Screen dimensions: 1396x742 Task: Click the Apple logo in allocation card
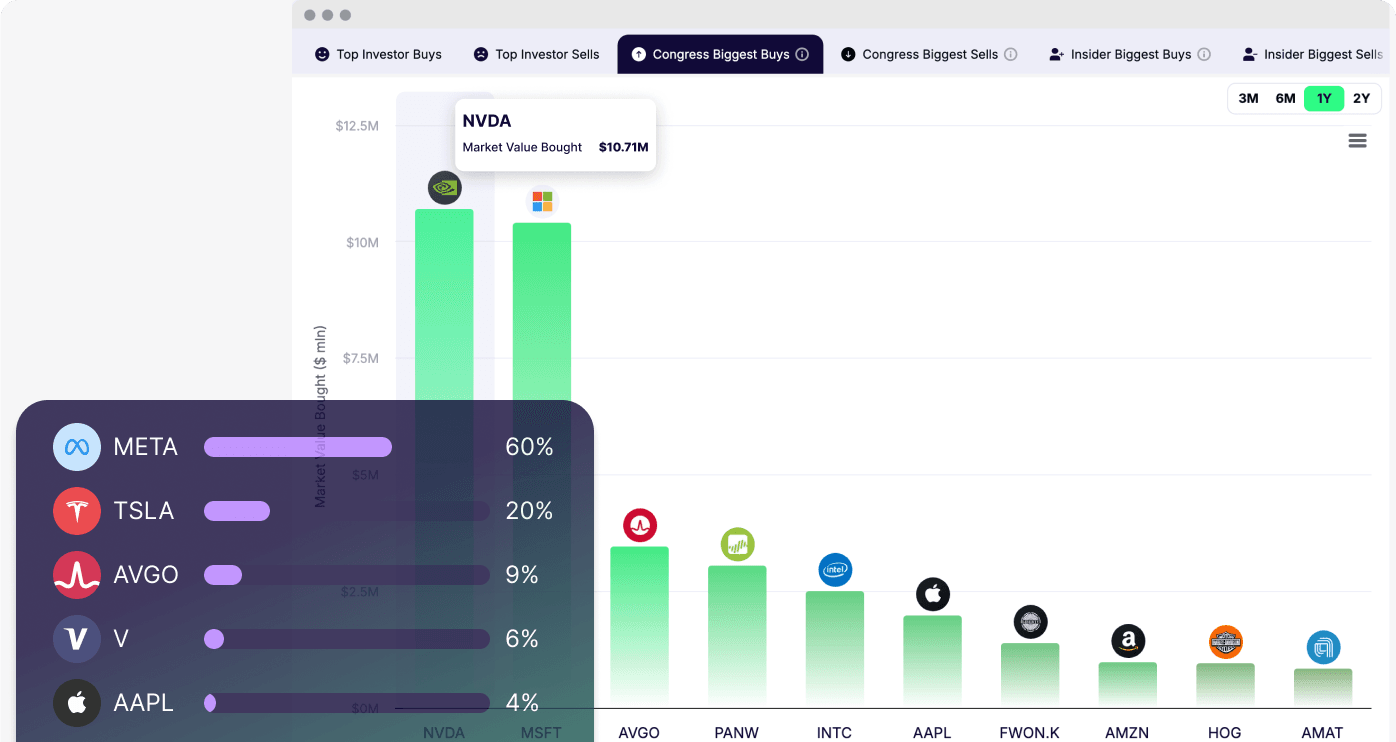pyautogui.click(x=77, y=703)
